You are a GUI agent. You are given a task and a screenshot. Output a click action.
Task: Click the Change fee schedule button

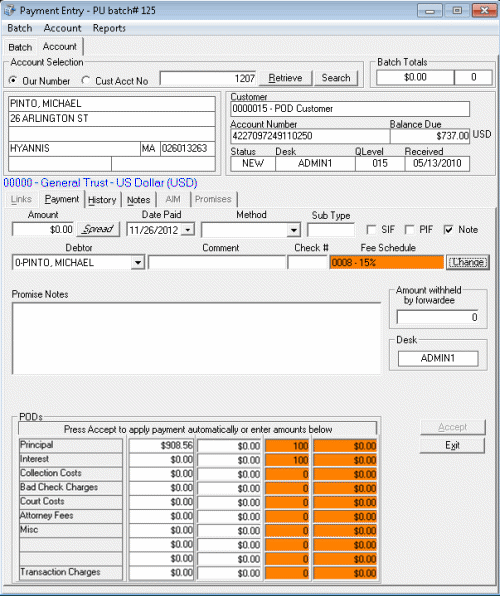[x=468, y=262]
